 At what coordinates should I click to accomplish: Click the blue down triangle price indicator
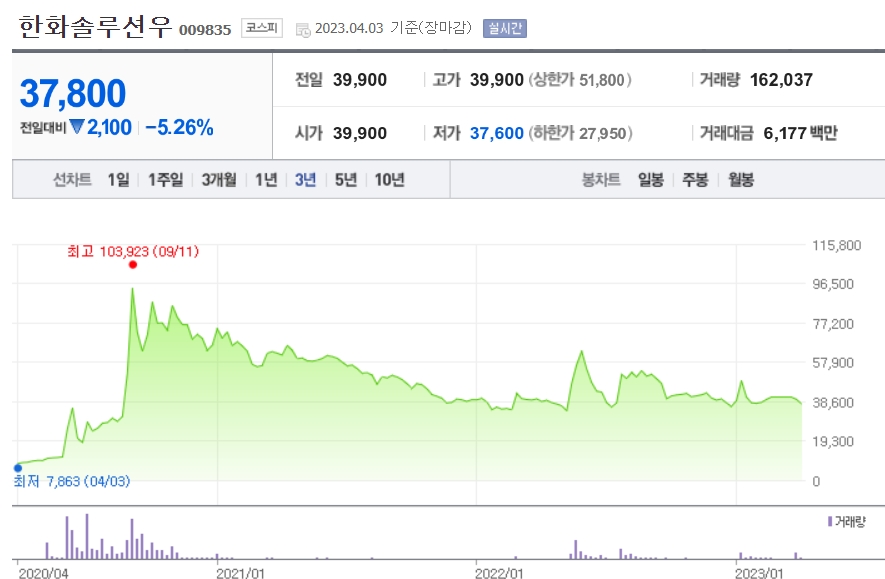(x=77, y=126)
